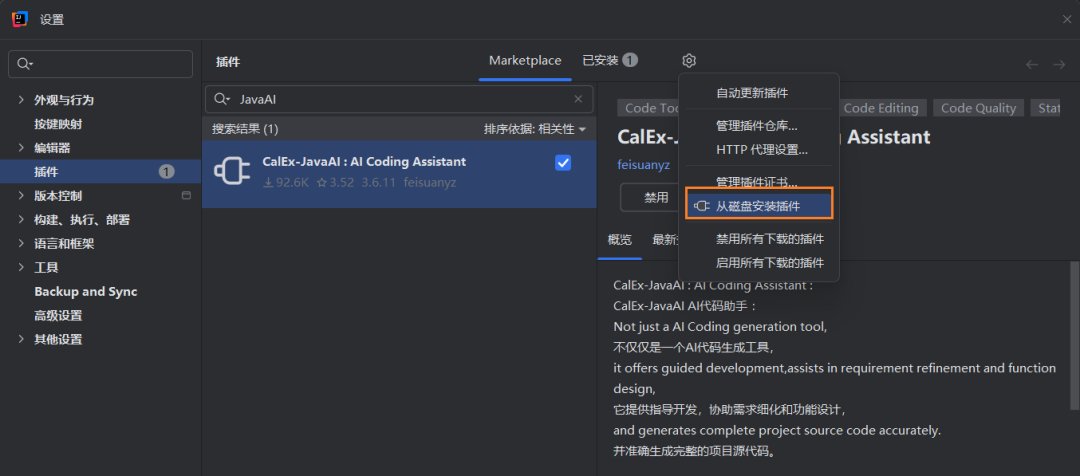Select the 工具 settings item
1080x476 pixels.
click(x=46, y=267)
